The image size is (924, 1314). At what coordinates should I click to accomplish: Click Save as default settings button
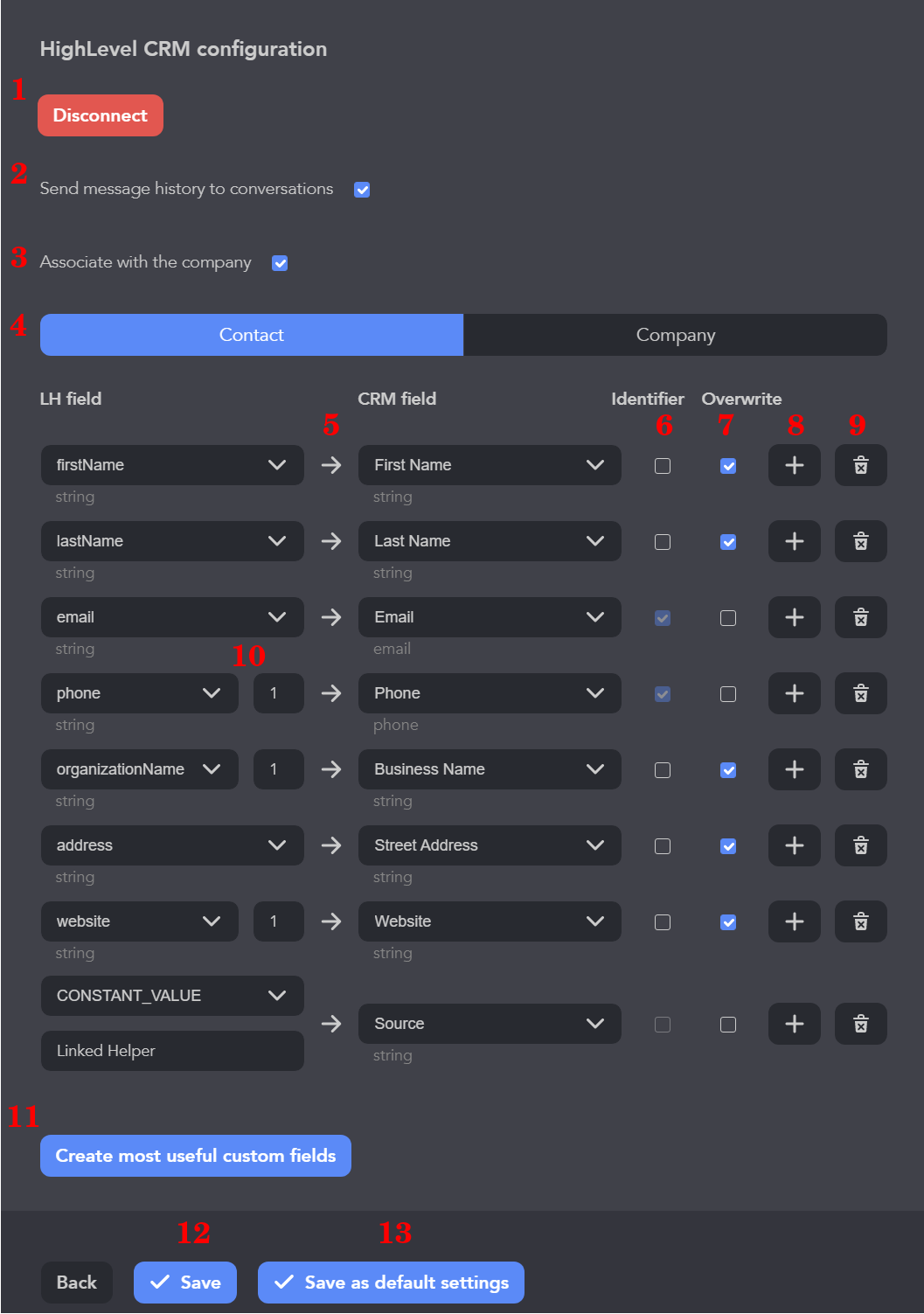point(391,1283)
